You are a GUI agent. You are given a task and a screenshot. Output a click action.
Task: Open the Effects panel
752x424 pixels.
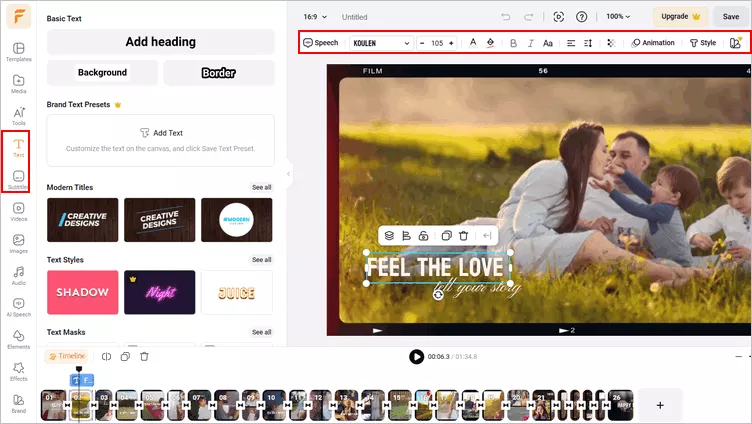pyautogui.click(x=19, y=372)
